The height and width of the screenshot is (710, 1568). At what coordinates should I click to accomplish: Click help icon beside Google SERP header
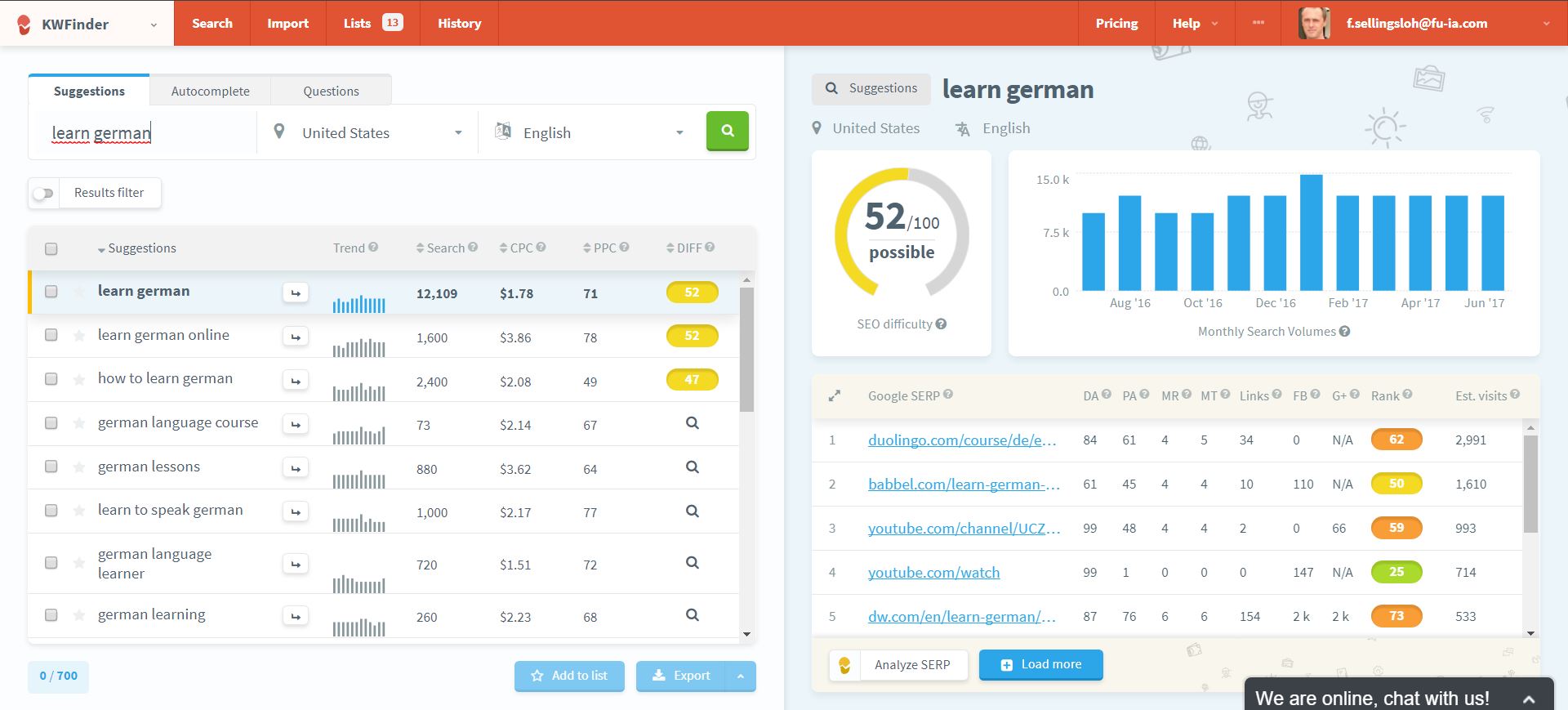(948, 394)
